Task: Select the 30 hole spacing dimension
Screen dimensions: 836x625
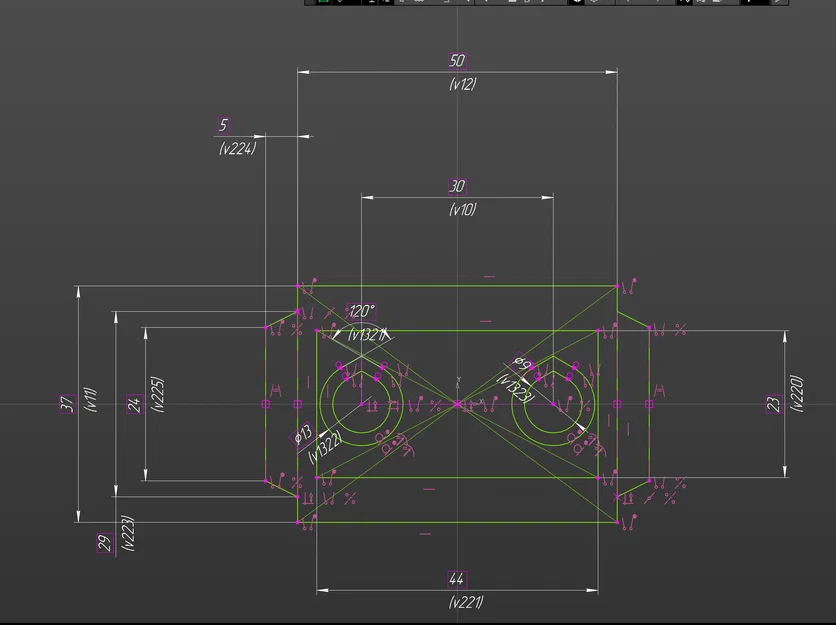Action: tap(457, 186)
